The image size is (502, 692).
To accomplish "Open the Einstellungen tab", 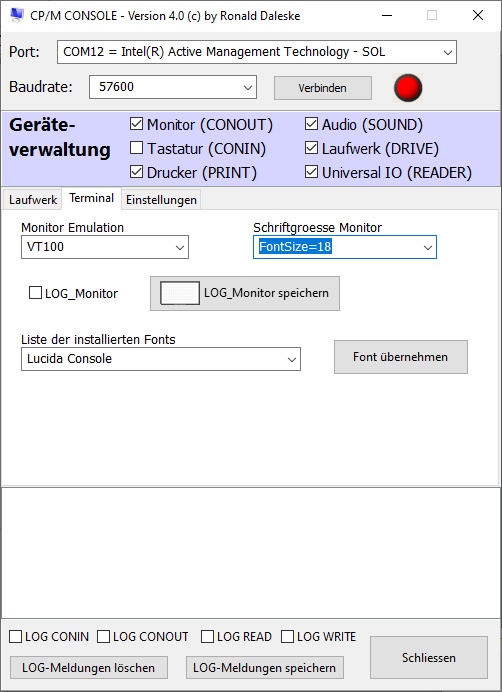I will 161,199.
